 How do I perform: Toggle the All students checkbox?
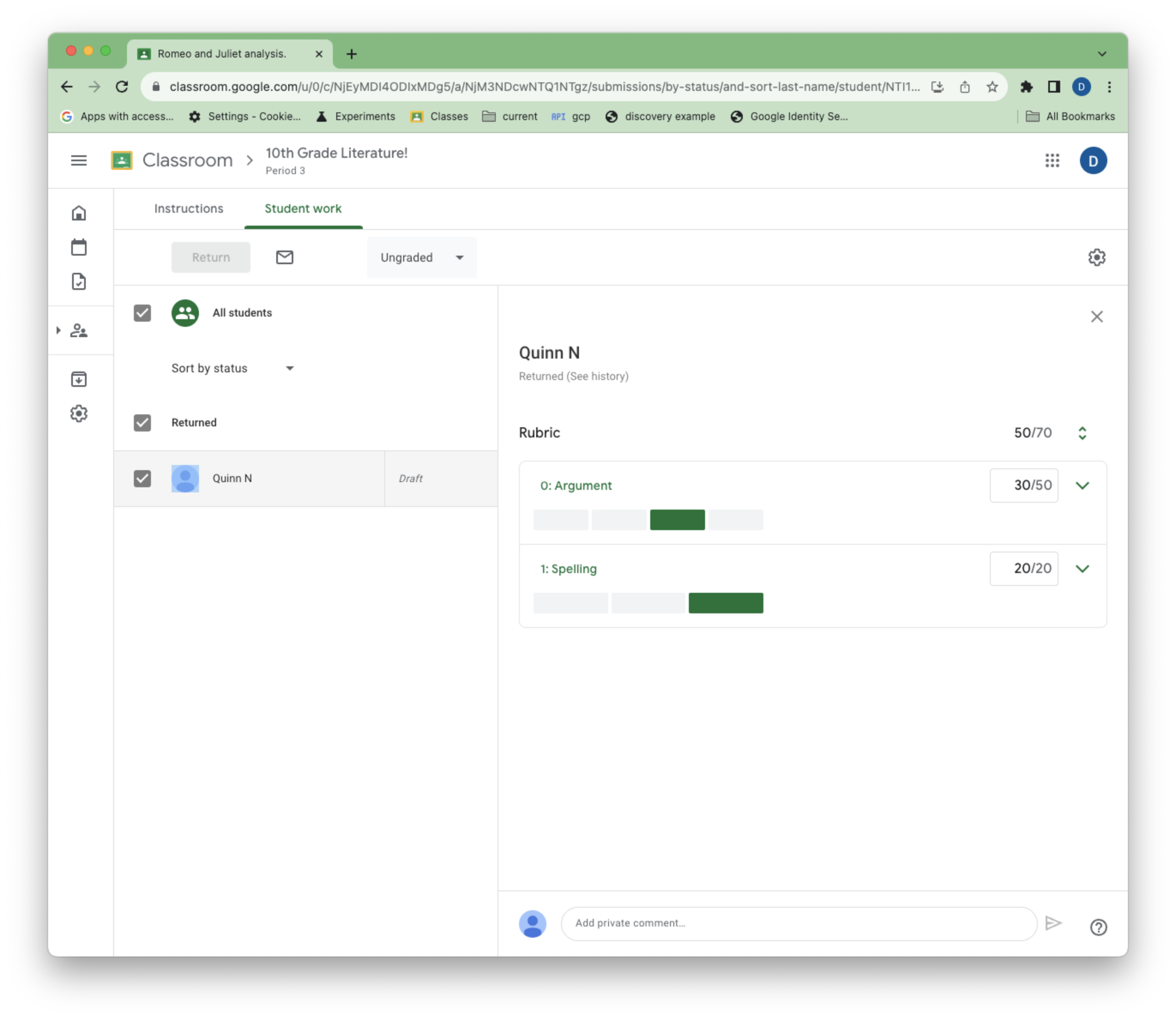pyautogui.click(x=142, y=312)
